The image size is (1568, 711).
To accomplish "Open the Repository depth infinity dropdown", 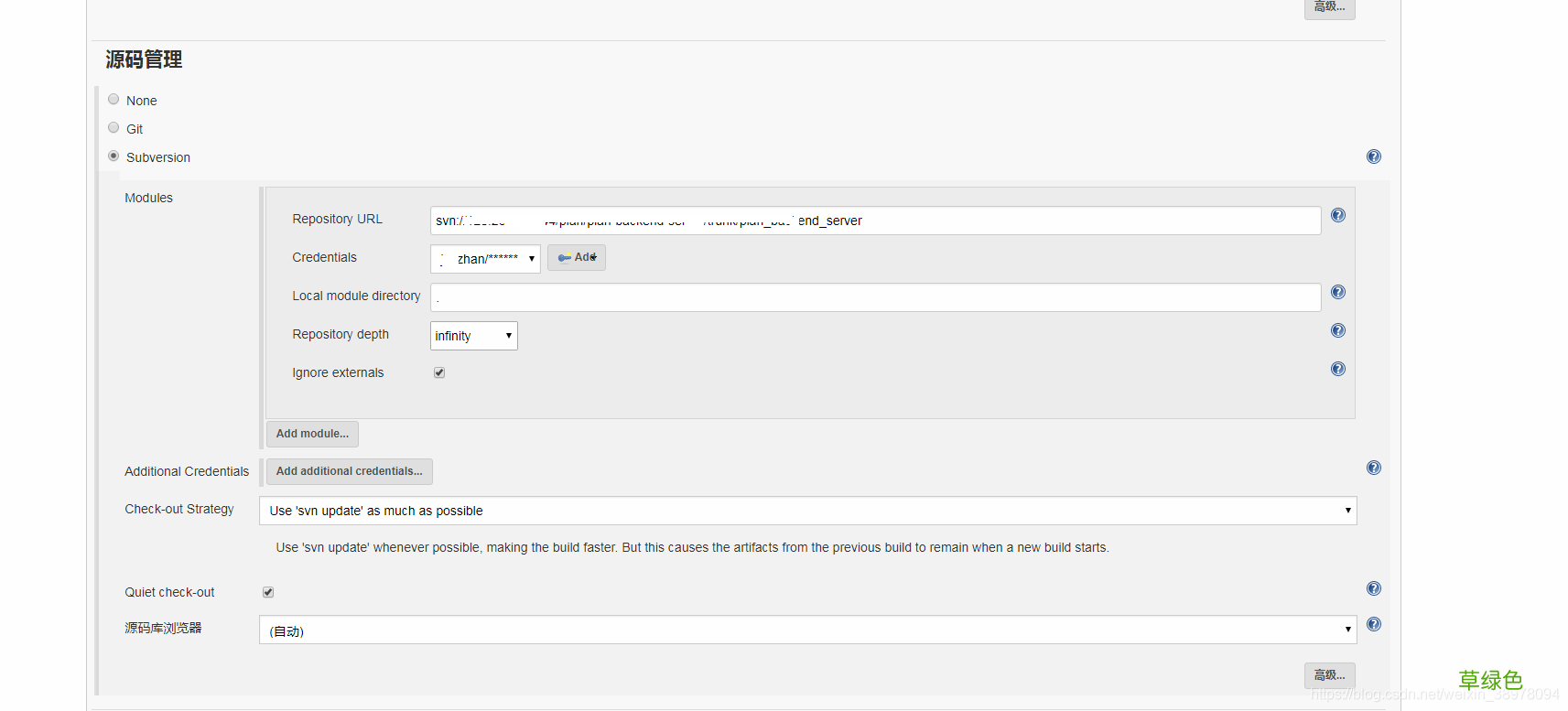I will pos(474,336).
